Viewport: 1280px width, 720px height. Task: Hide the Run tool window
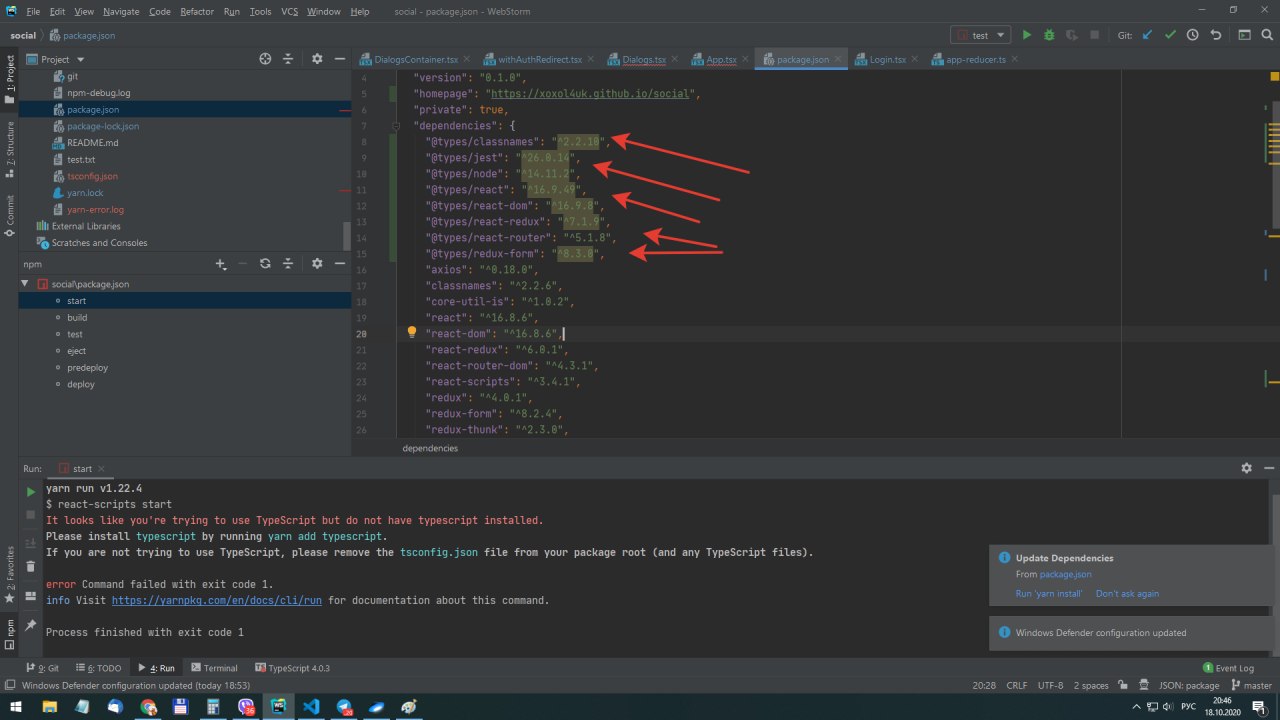(1269, 468)
